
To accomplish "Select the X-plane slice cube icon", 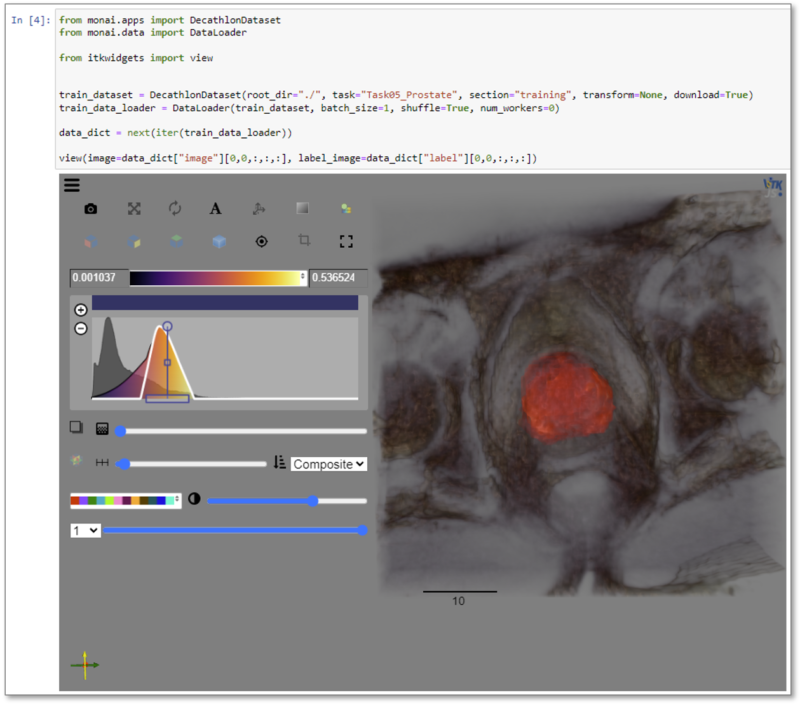I will click(x=92, y=242).
